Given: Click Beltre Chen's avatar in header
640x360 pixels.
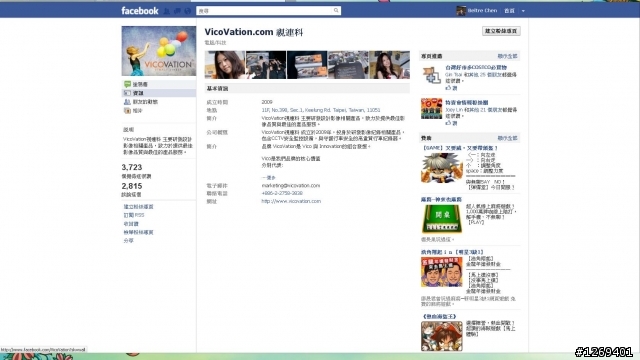Looking at the screenshot, I should [x=461, y=11].
